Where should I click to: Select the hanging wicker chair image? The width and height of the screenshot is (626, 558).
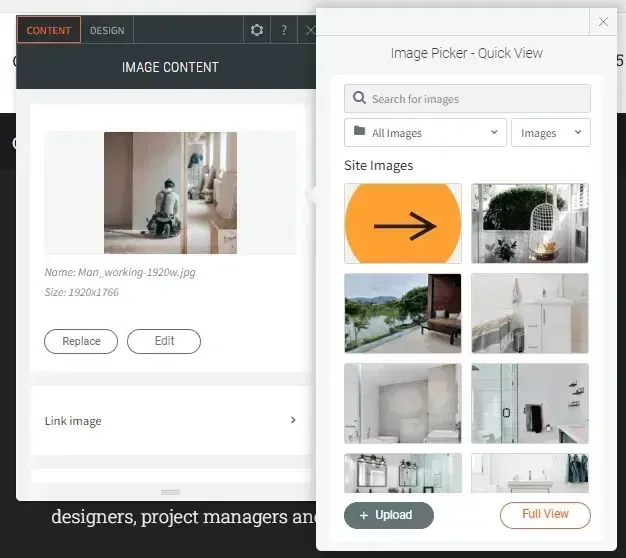530,224
